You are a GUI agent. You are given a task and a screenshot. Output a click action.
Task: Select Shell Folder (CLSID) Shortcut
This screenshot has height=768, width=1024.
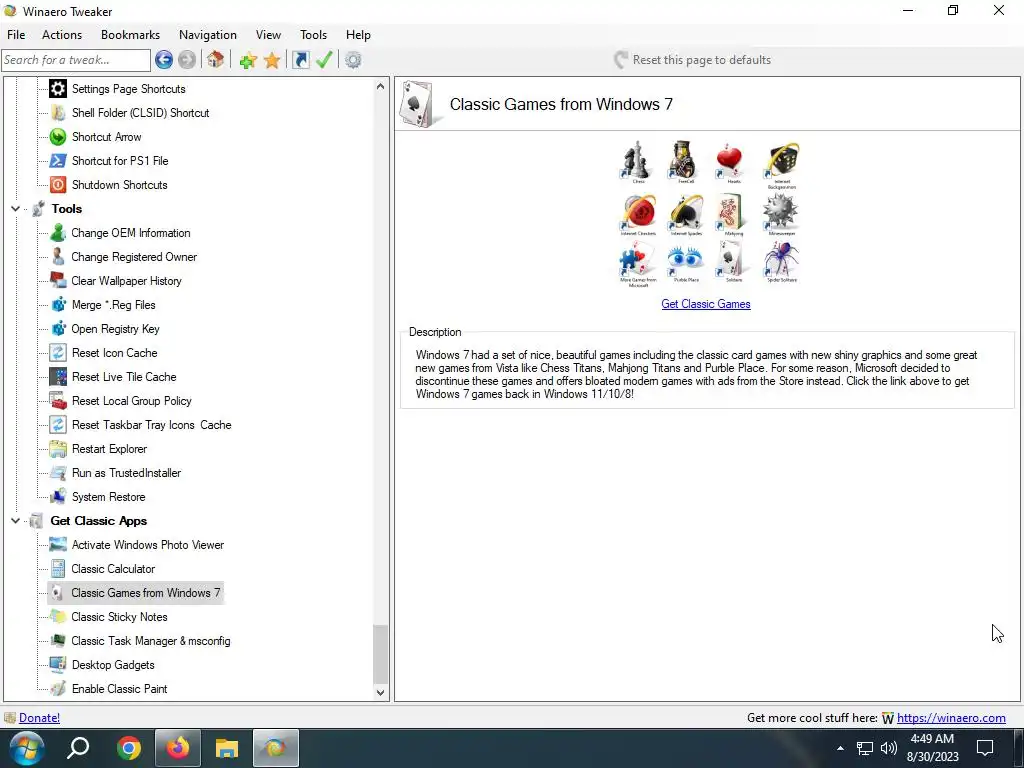(x=140, y=113)
